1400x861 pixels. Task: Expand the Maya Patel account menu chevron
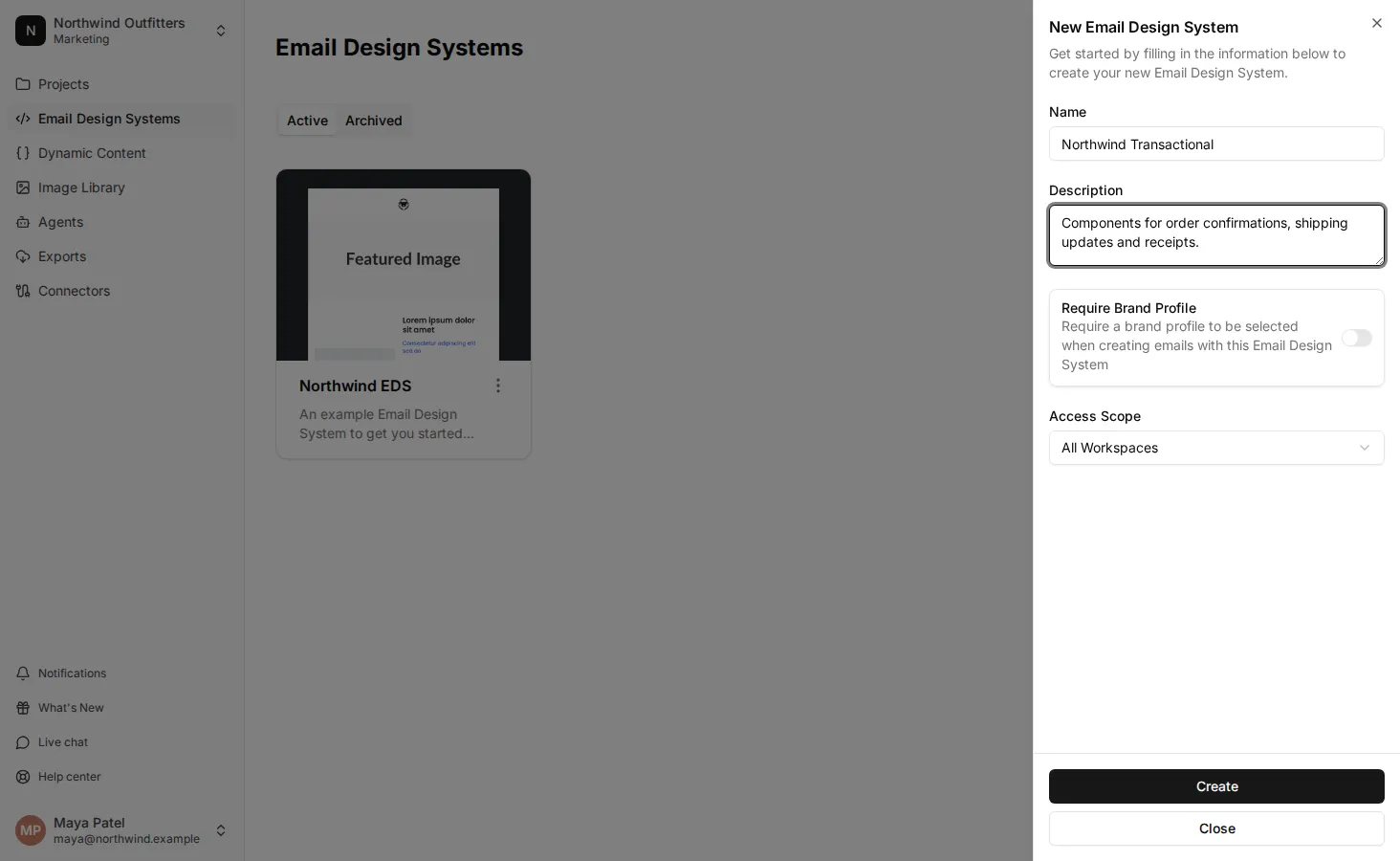(x=221, y=830)
